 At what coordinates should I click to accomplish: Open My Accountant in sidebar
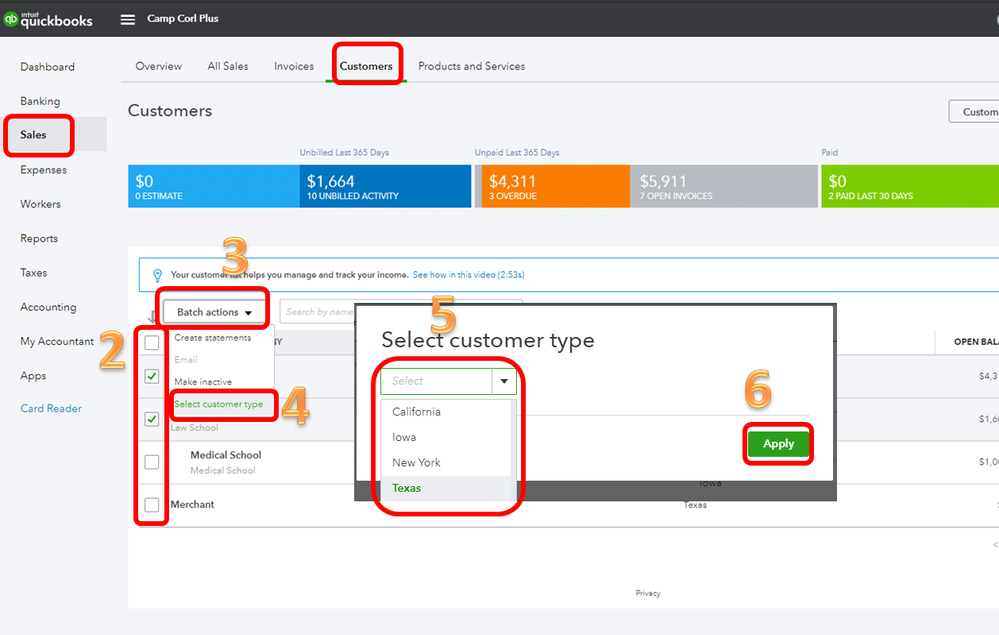[57, 341]
